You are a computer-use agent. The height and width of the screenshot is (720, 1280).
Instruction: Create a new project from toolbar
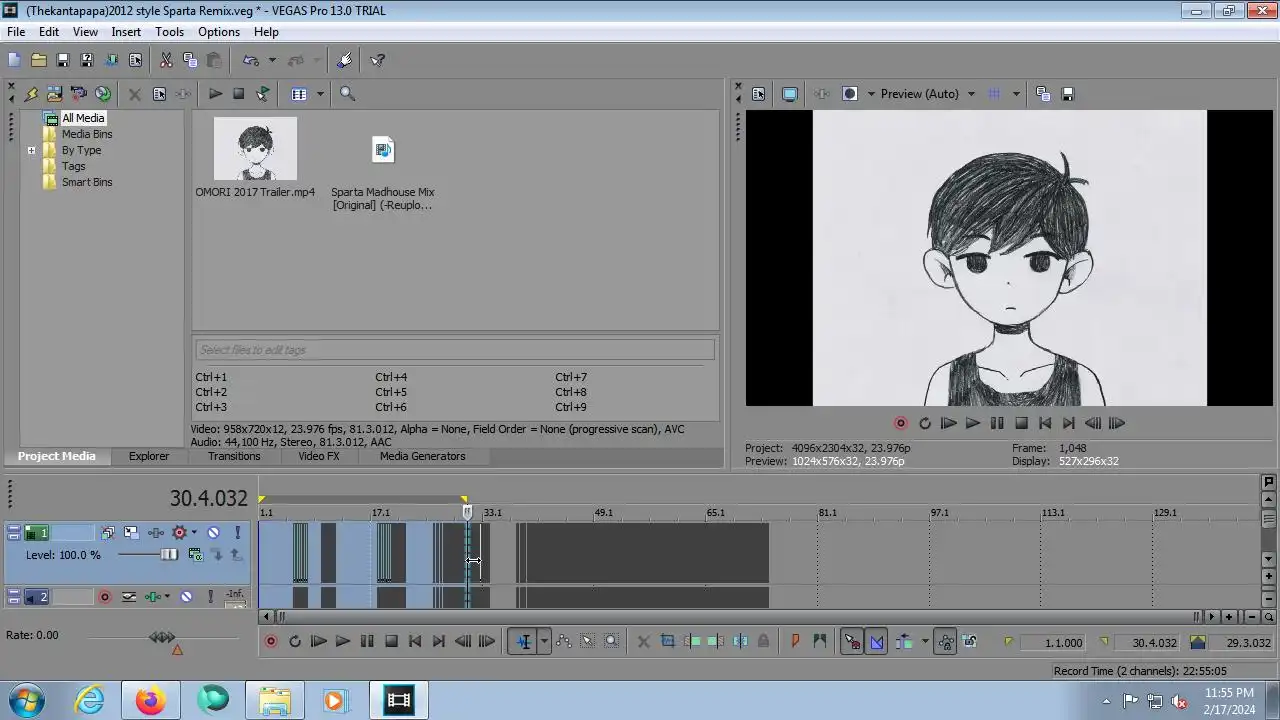(x=14, y=60)
